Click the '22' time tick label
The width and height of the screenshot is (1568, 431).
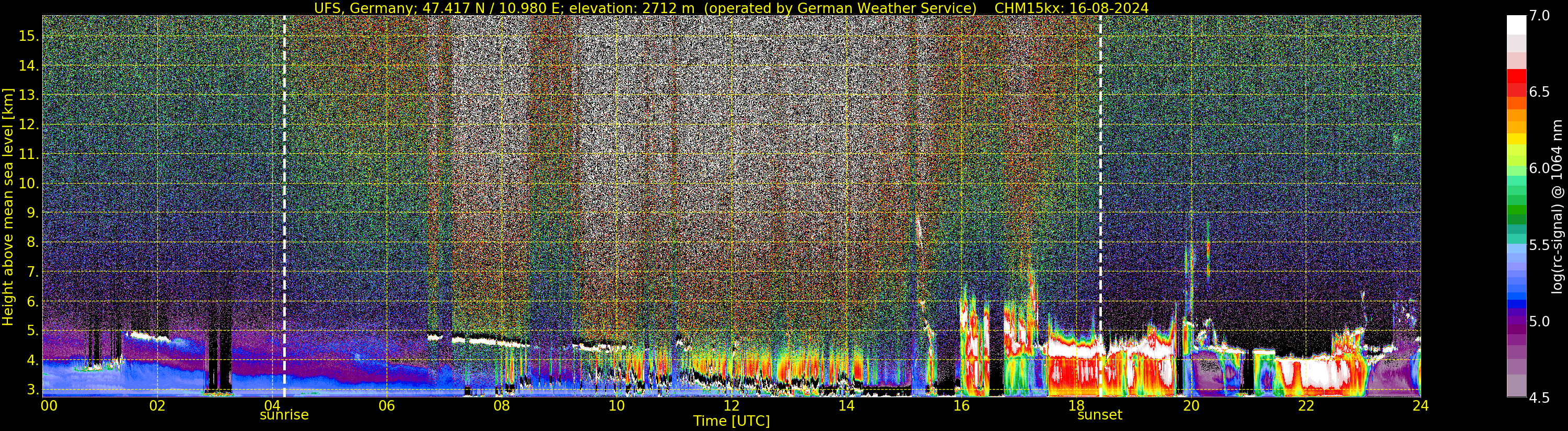point(1306,405)
